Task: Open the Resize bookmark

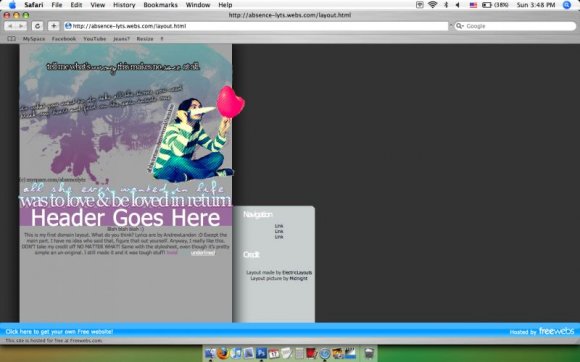Action: pos(145,38)
